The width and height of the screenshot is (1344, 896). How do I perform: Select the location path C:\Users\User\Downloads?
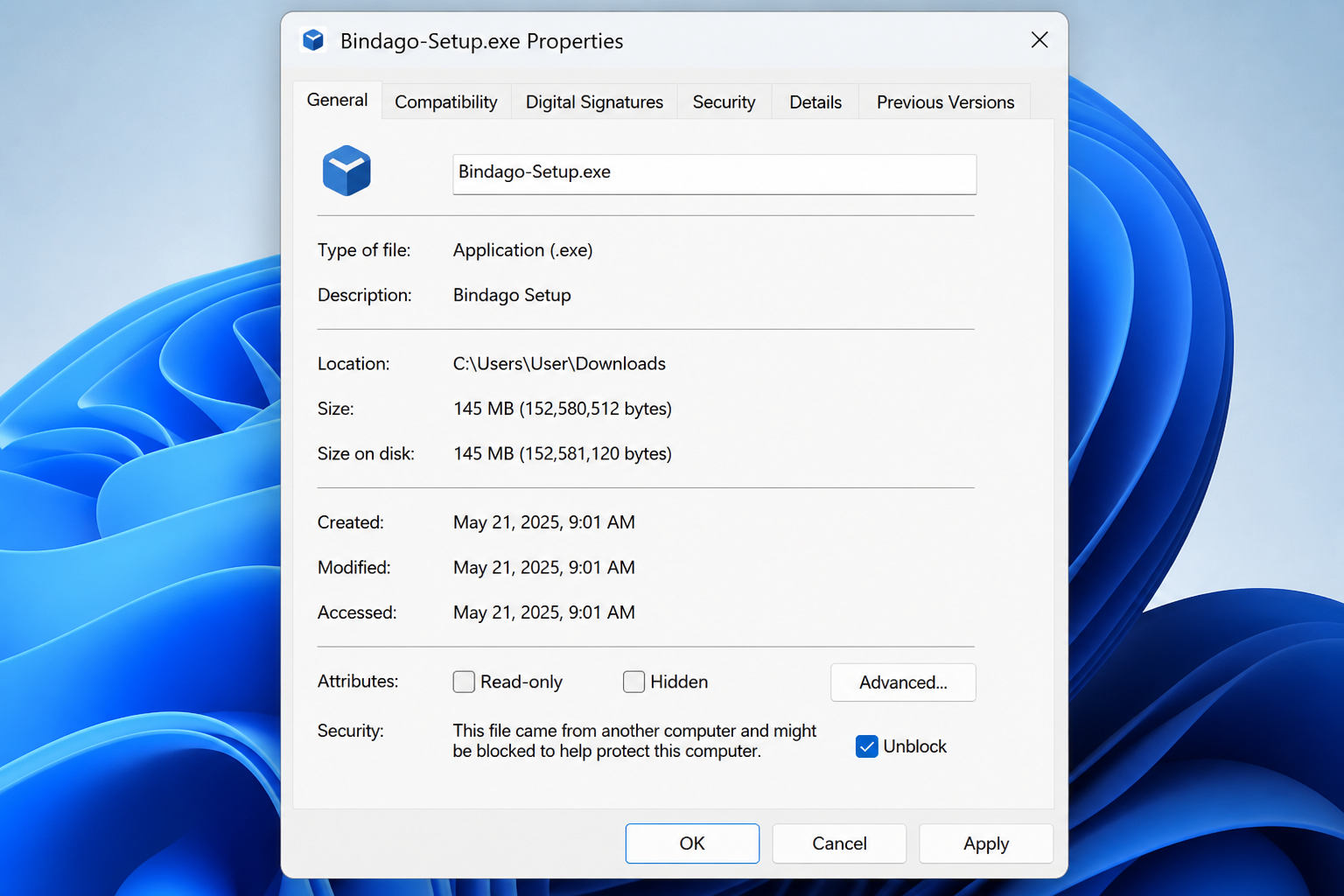559,364
